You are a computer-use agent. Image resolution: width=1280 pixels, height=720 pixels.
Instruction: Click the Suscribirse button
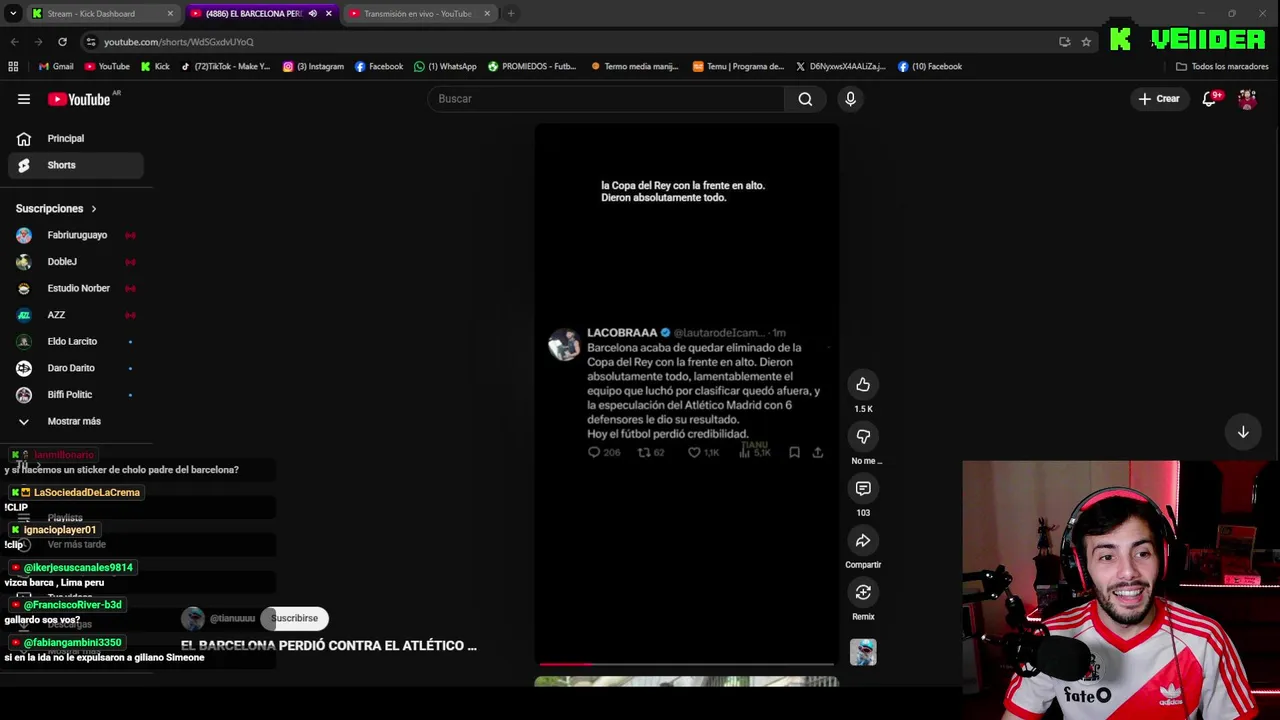pyautogui.click(x=294, y=618)
